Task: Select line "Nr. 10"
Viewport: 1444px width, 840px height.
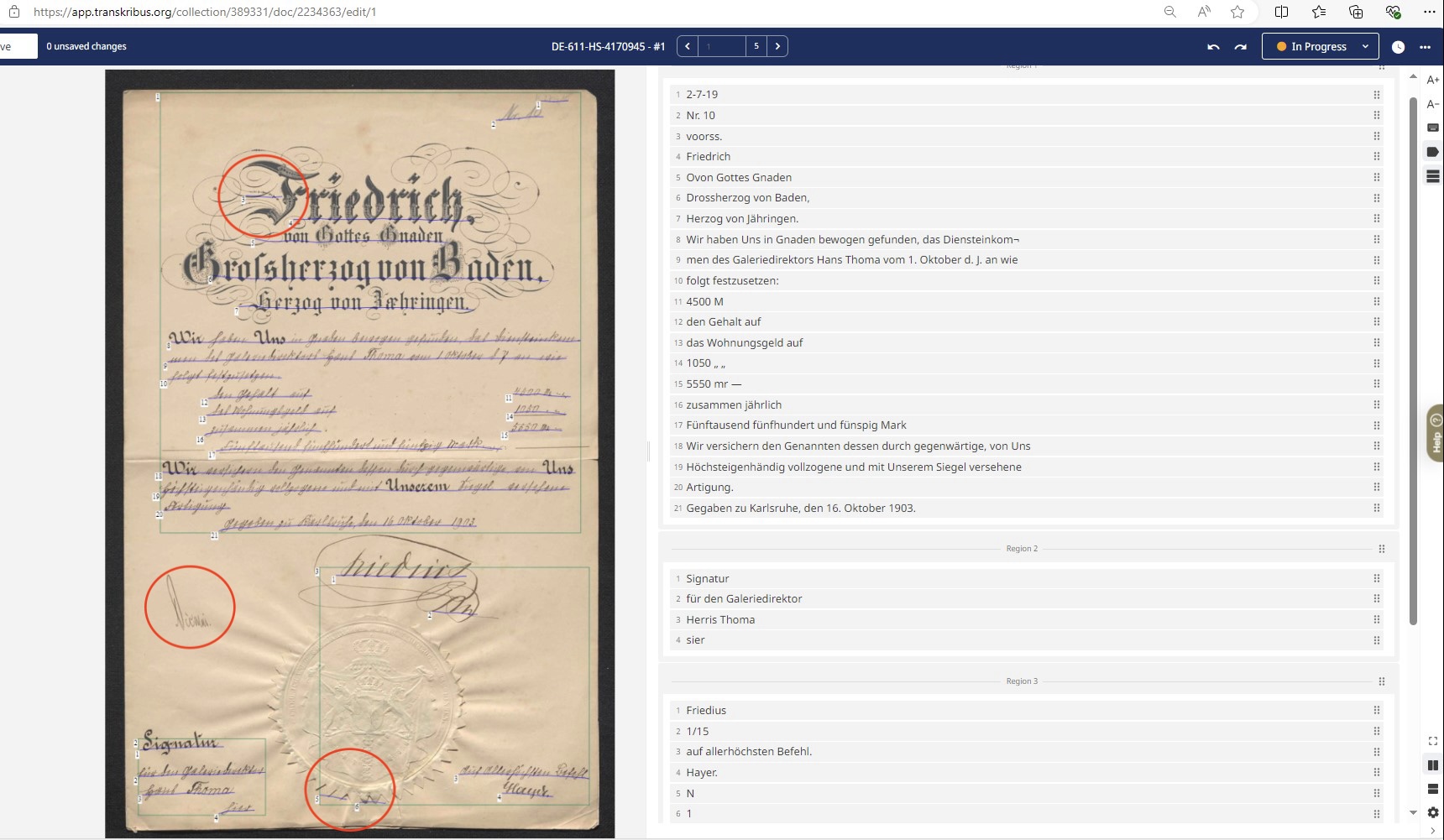Action: [x=1026, y=116]
